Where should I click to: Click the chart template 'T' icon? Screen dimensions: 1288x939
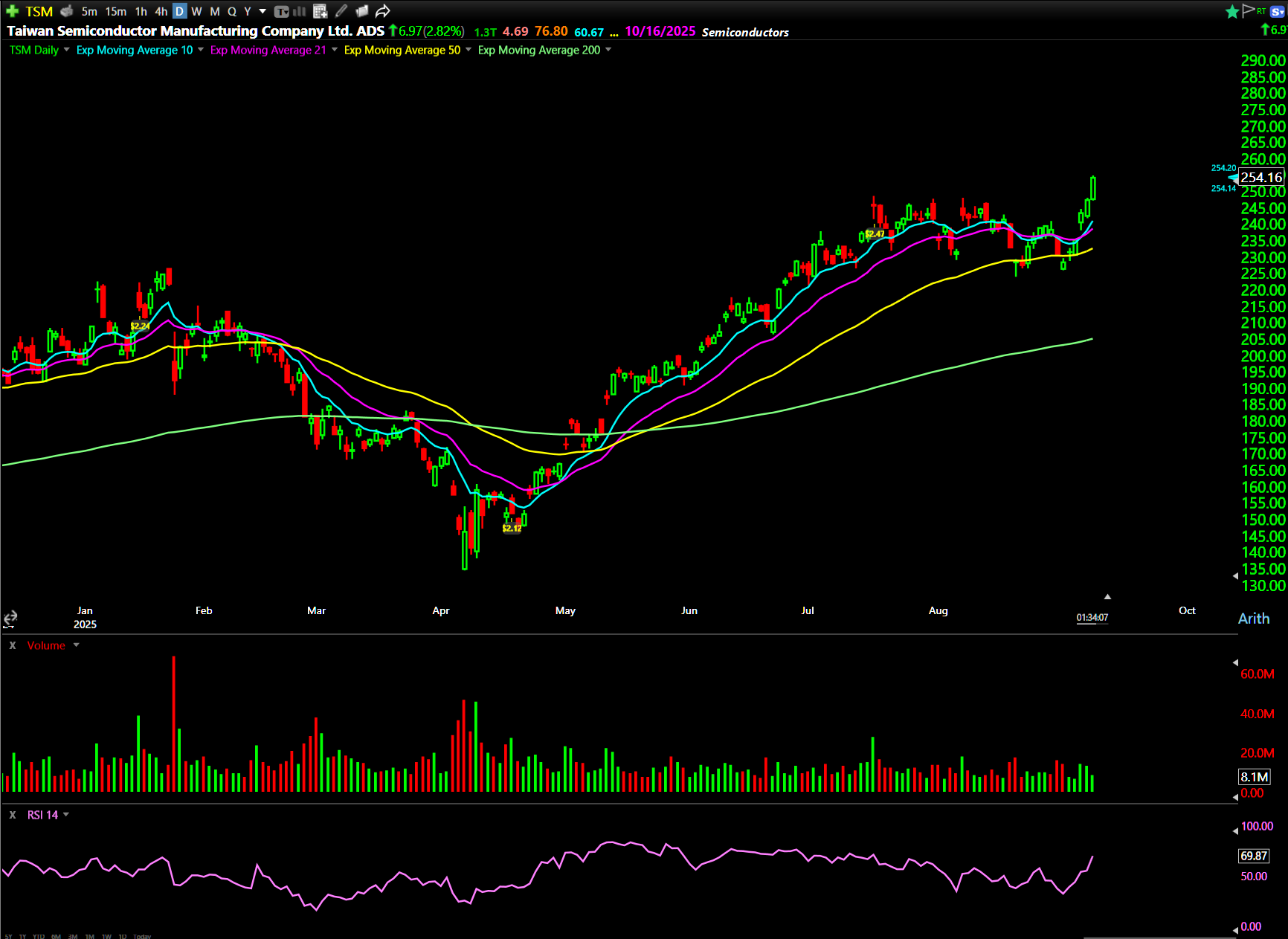click(281, 11)
